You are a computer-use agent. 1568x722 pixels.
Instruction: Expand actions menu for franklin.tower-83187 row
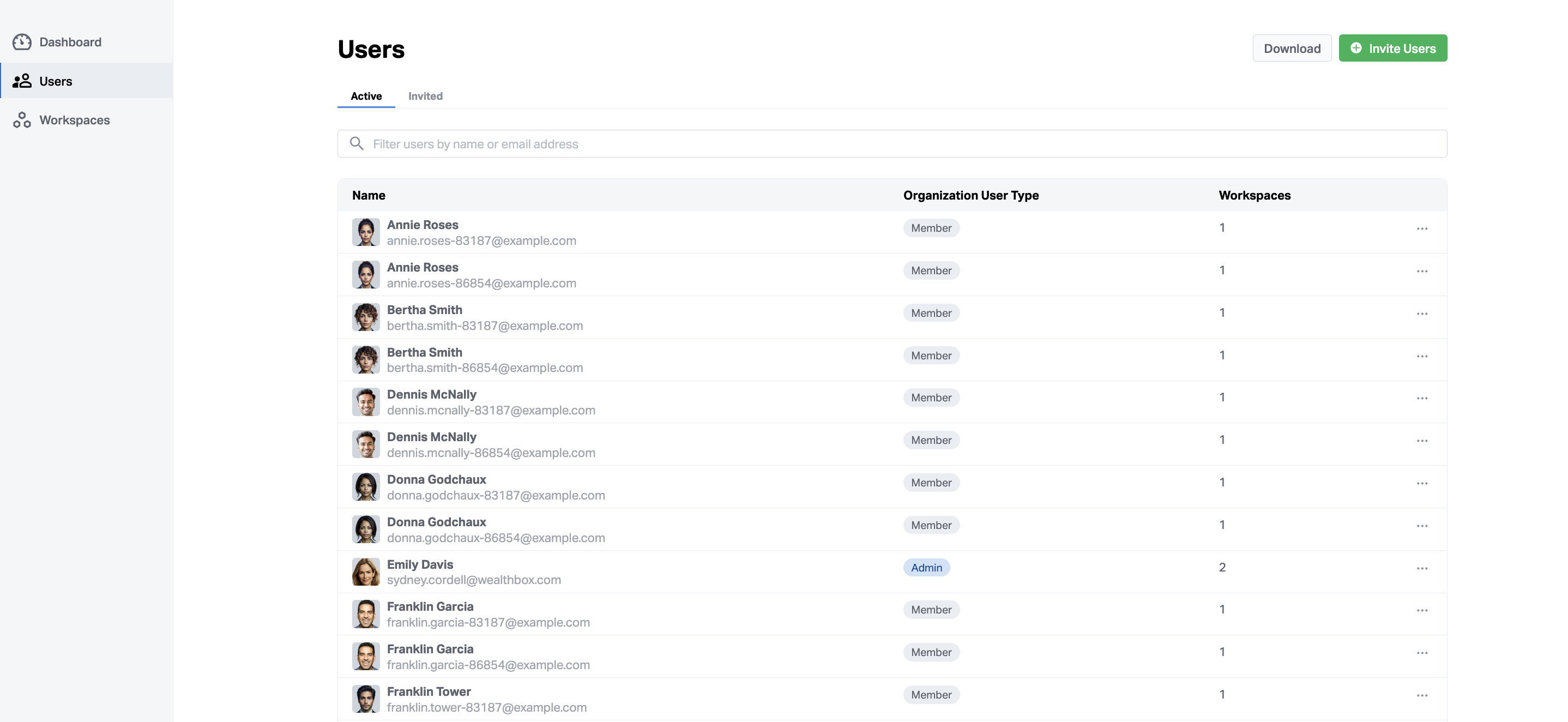1422,695
